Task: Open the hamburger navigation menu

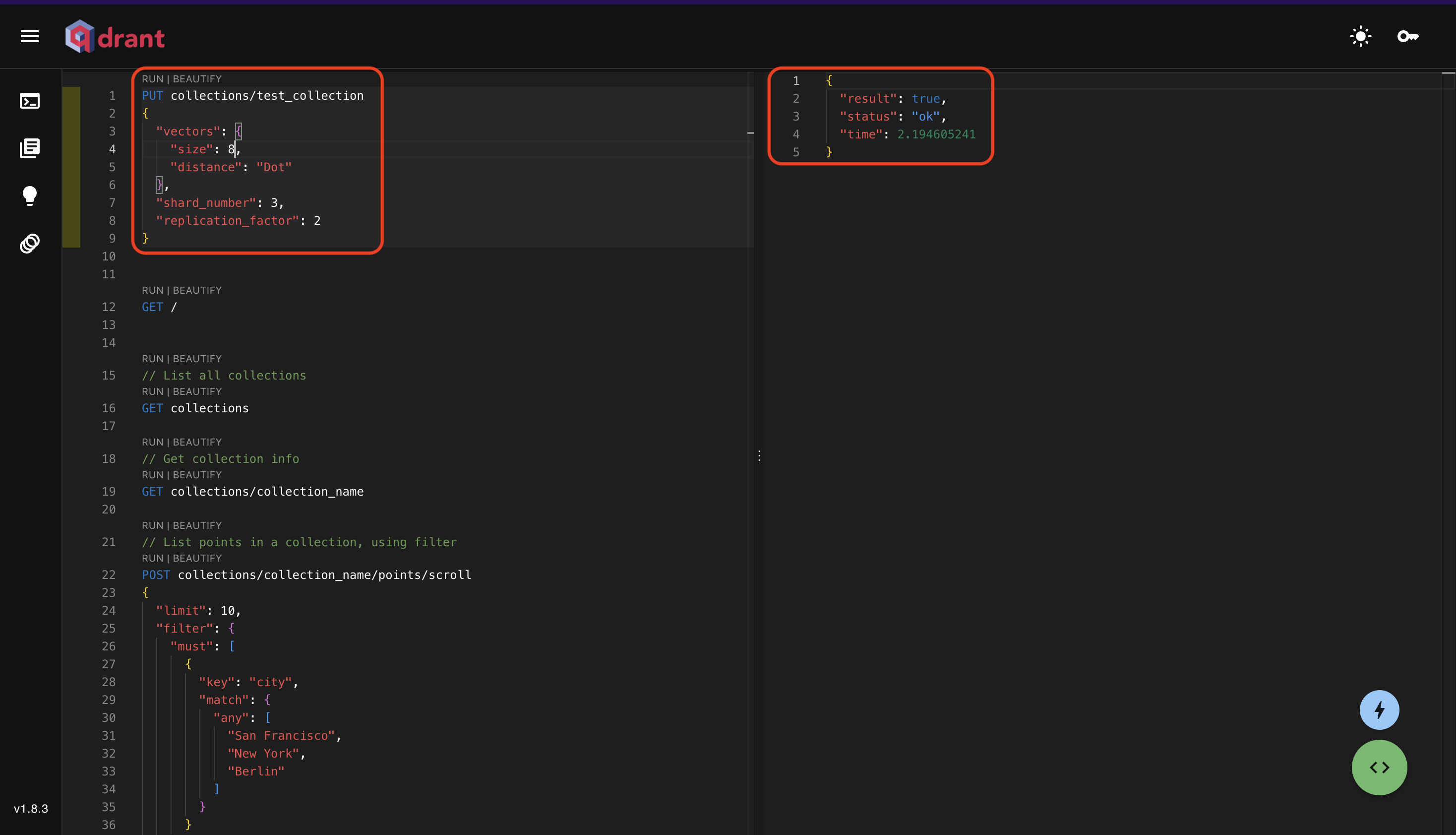Action: click(30, 37)
